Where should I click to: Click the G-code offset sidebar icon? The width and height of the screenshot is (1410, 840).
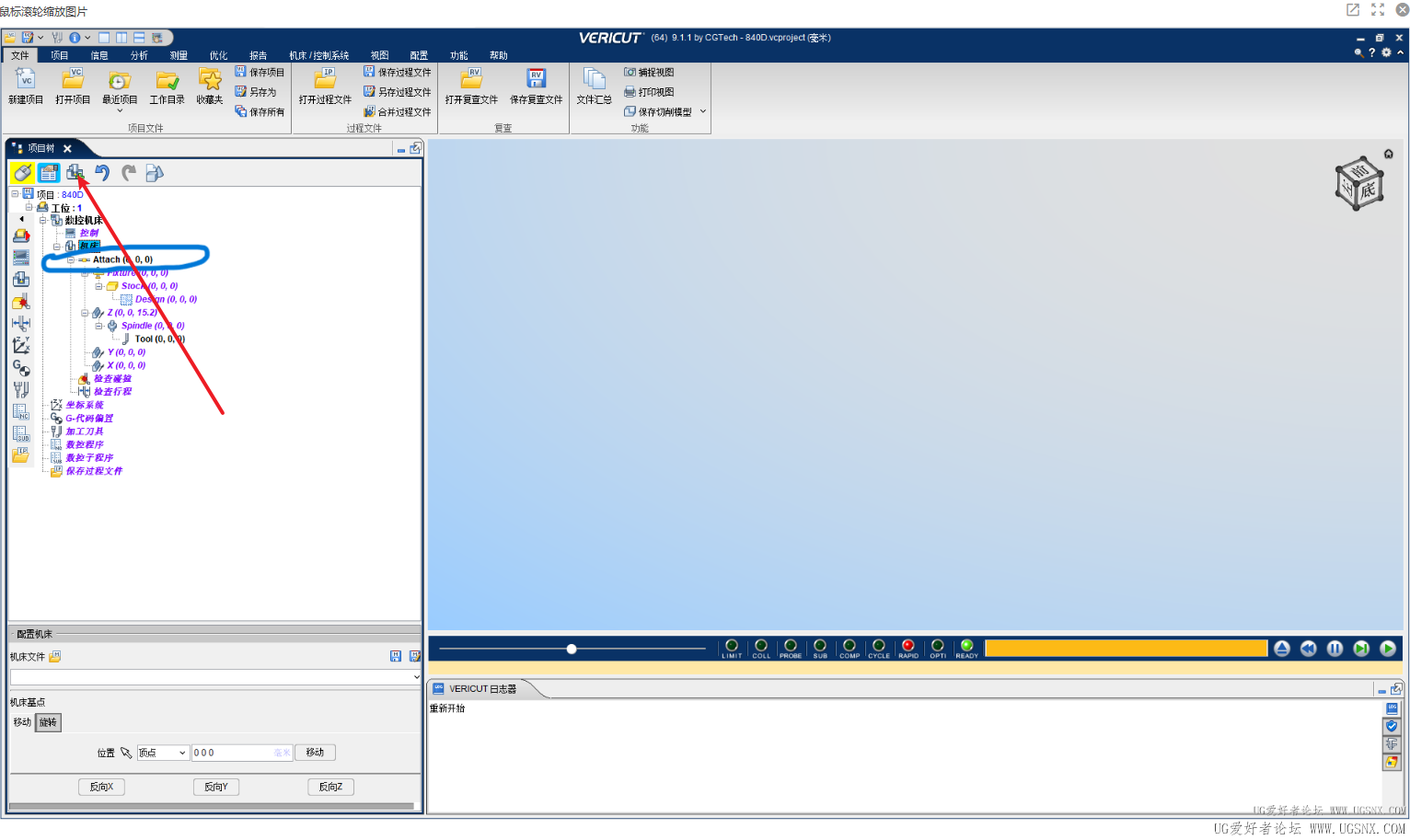[x=21, y=367]
